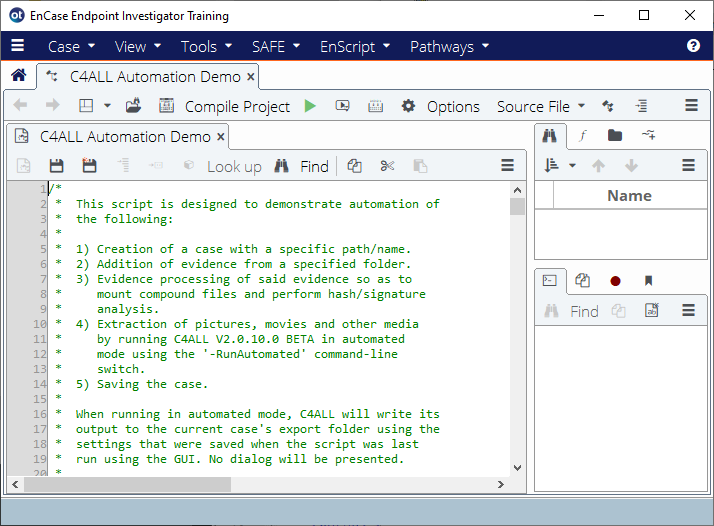Click the Save As floppy icon with red mark
The width and height of the screenshot is (714, 526).
pos(89,165)
